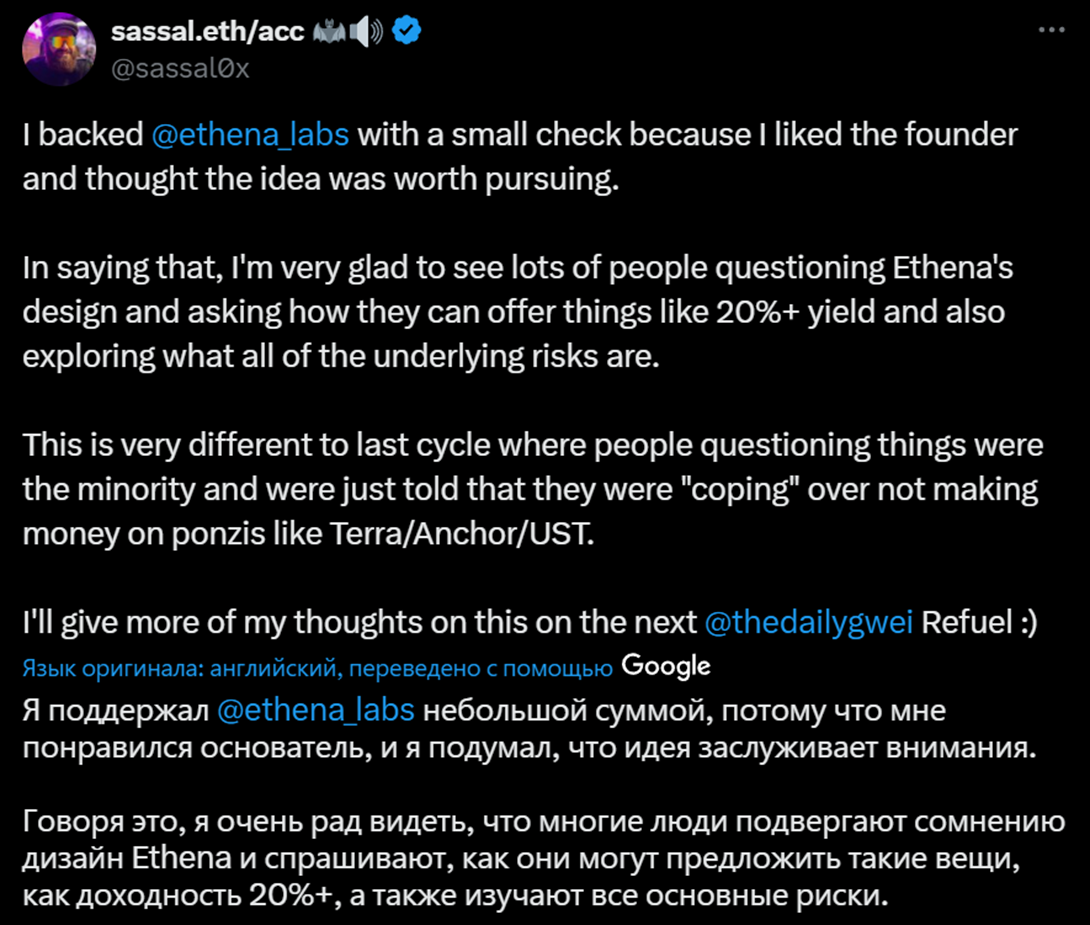Click the bat emoji beside the display name
This screenshot has height=925, width=1090.
click(x=329, y=32)
